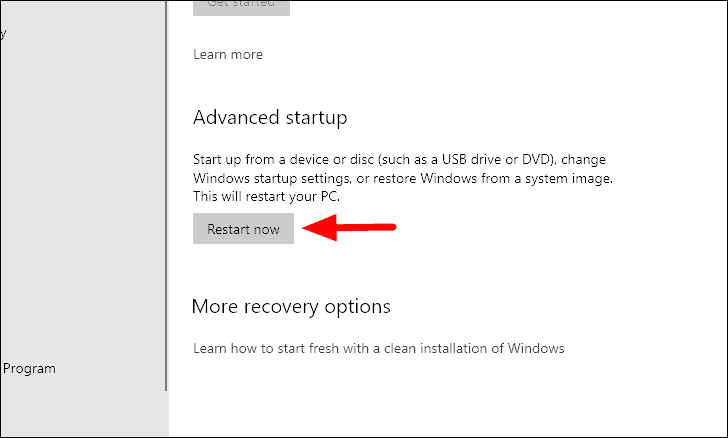Image resolution: width=728 pixels, height=438 pixels.
Task: Click the 'Start up from a device' text line
Action: [399, 160]
